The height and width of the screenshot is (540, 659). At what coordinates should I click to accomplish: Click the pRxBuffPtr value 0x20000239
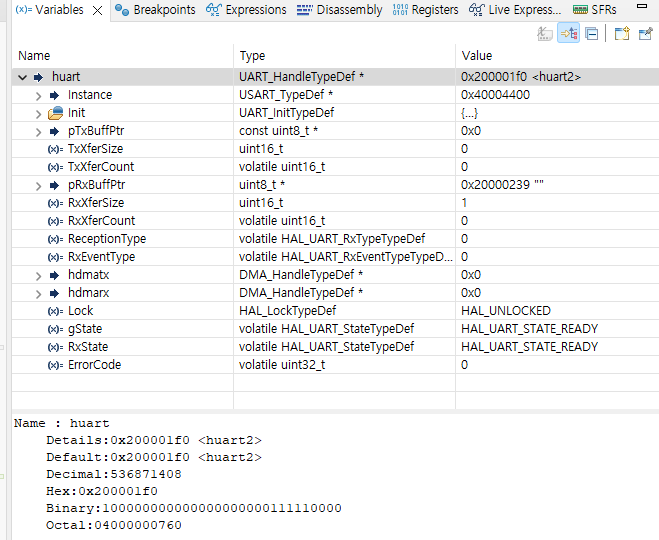502,185
